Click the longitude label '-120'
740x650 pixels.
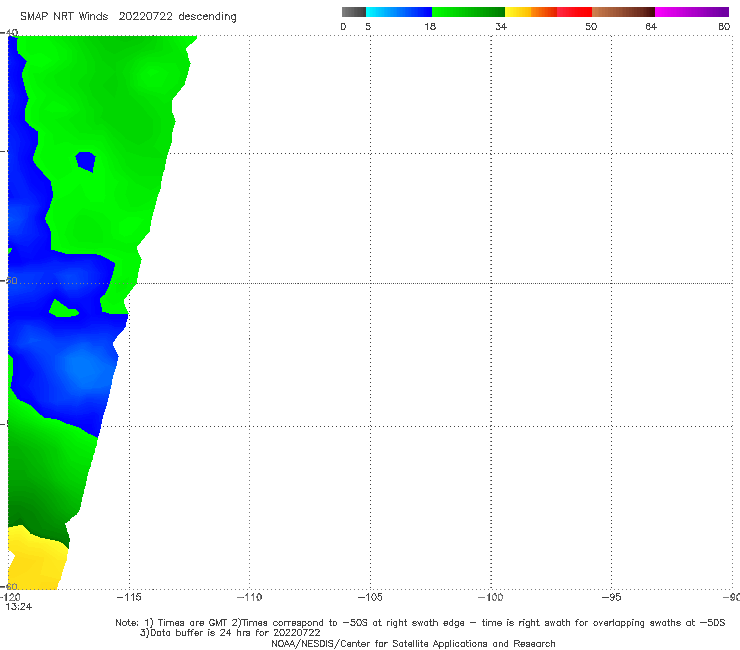(x=10, y=597)
